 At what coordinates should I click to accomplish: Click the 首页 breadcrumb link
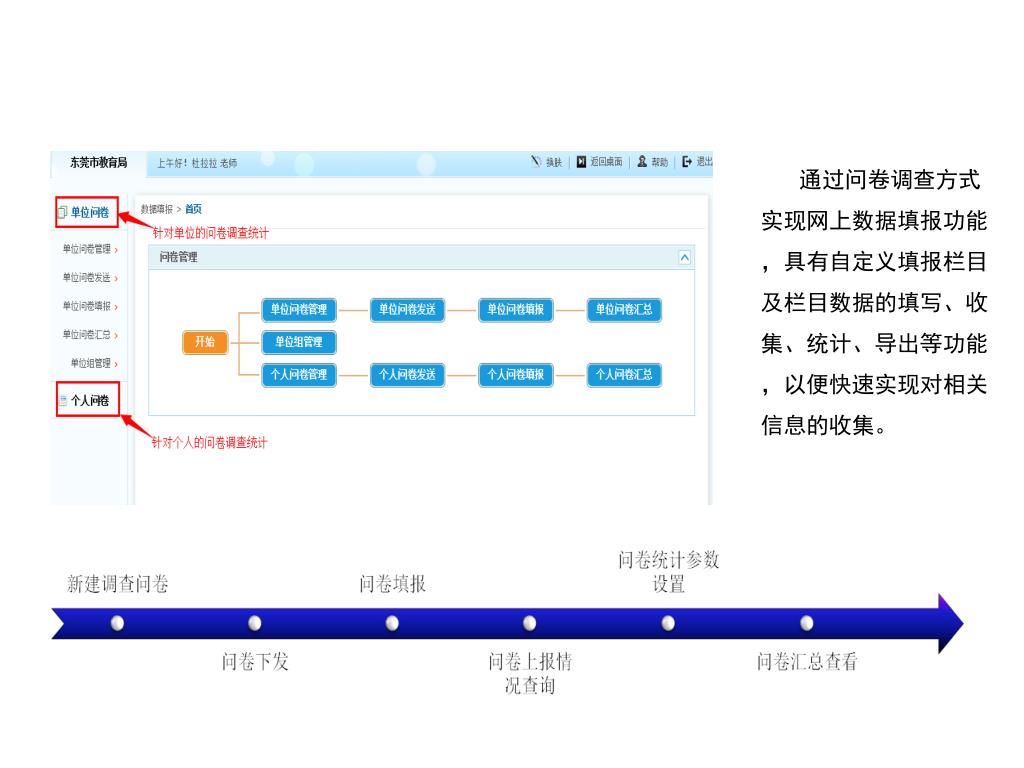coord(193,209)
